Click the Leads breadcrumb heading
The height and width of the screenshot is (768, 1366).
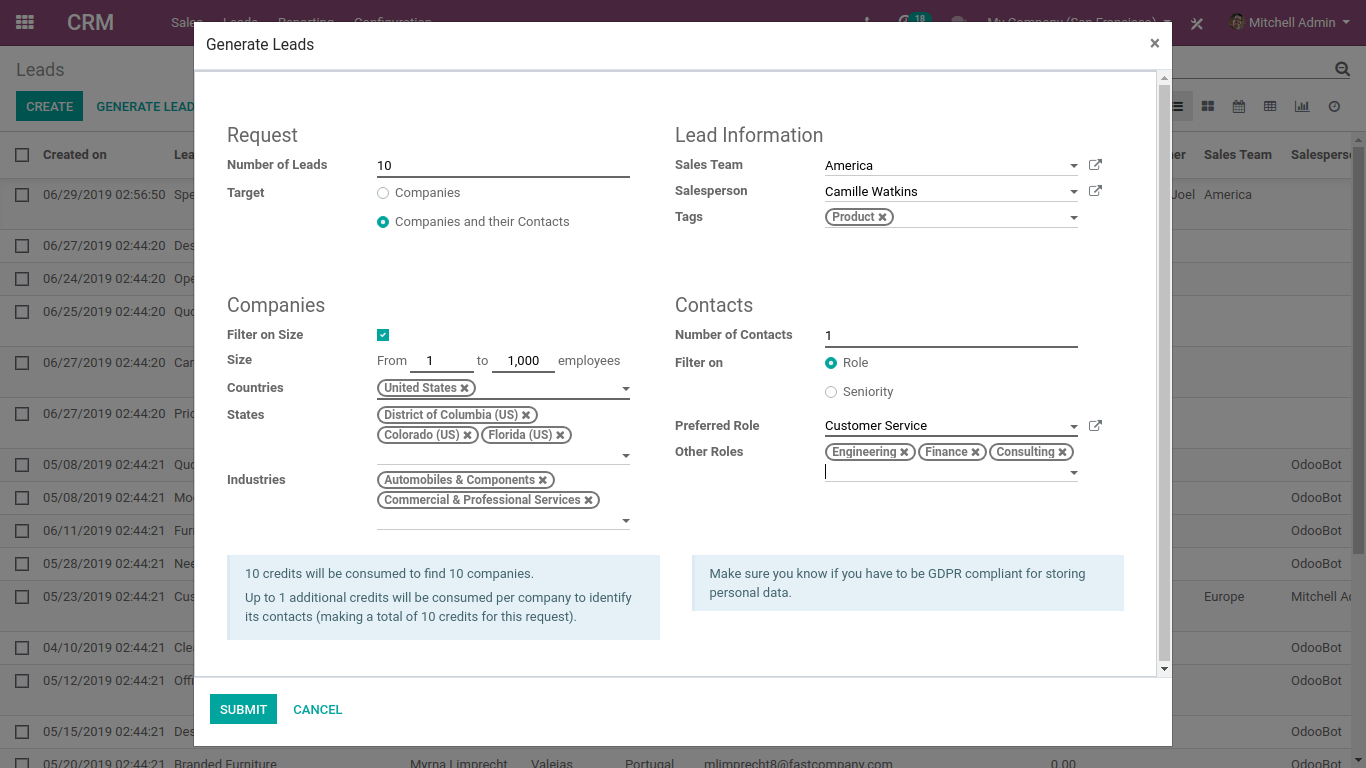pyautogui.click(x=40, y=70)
